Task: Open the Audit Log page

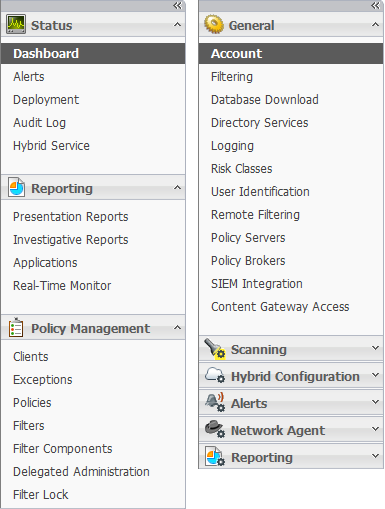Action: [x=39, y=123]
